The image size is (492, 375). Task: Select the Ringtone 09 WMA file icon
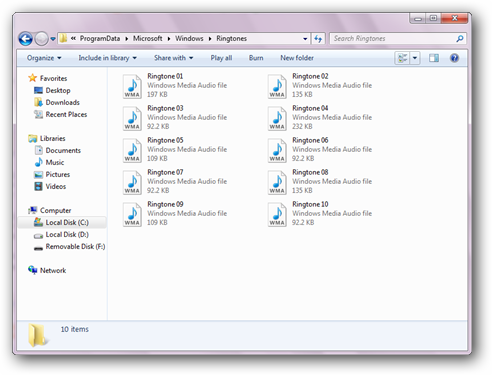click(132, 214)
